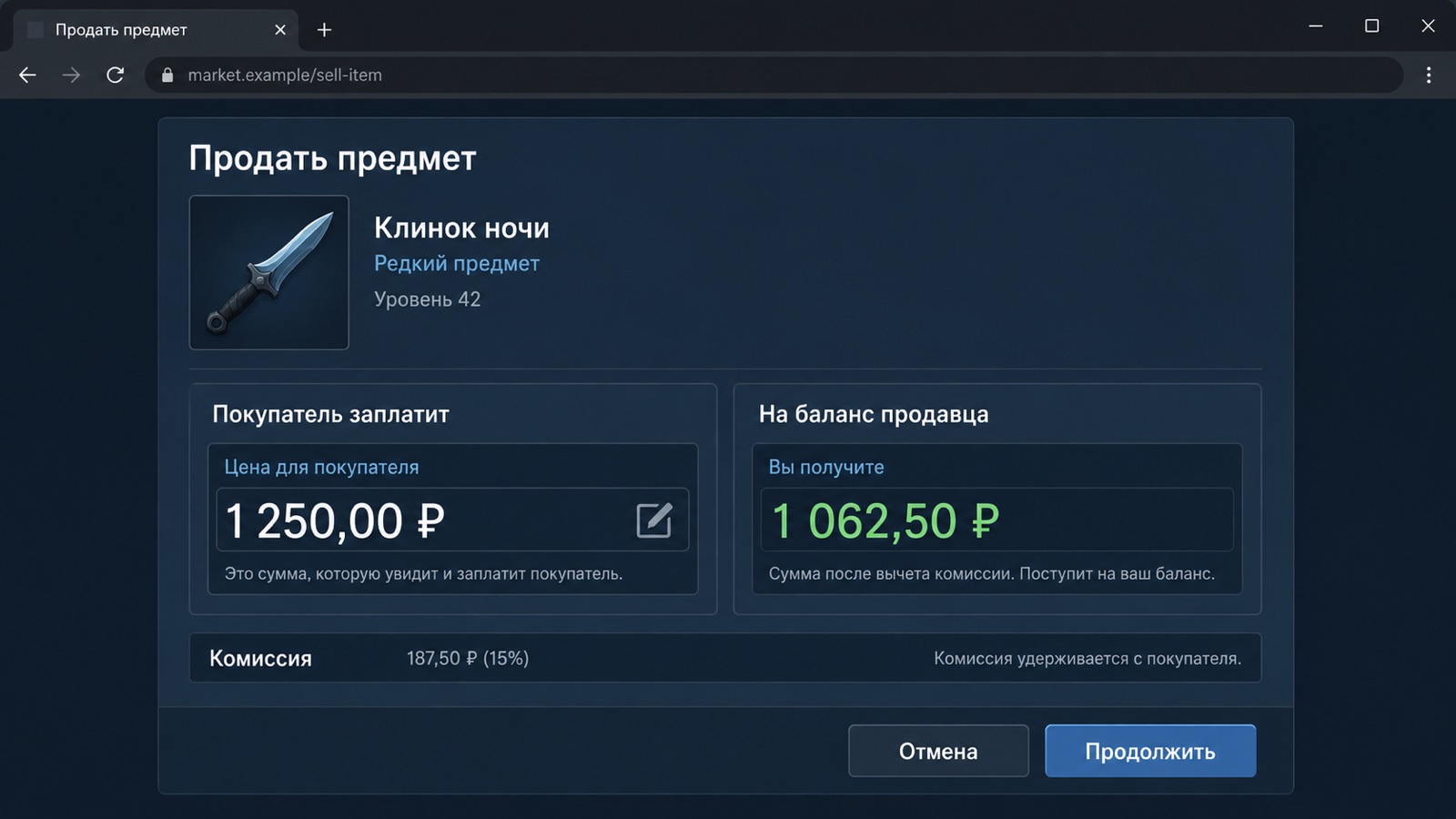Image resolution: width=1456 pixels, height=819 pixels.
Task: Open a new tab with plus icon
Action: click(x=324, y=30)
